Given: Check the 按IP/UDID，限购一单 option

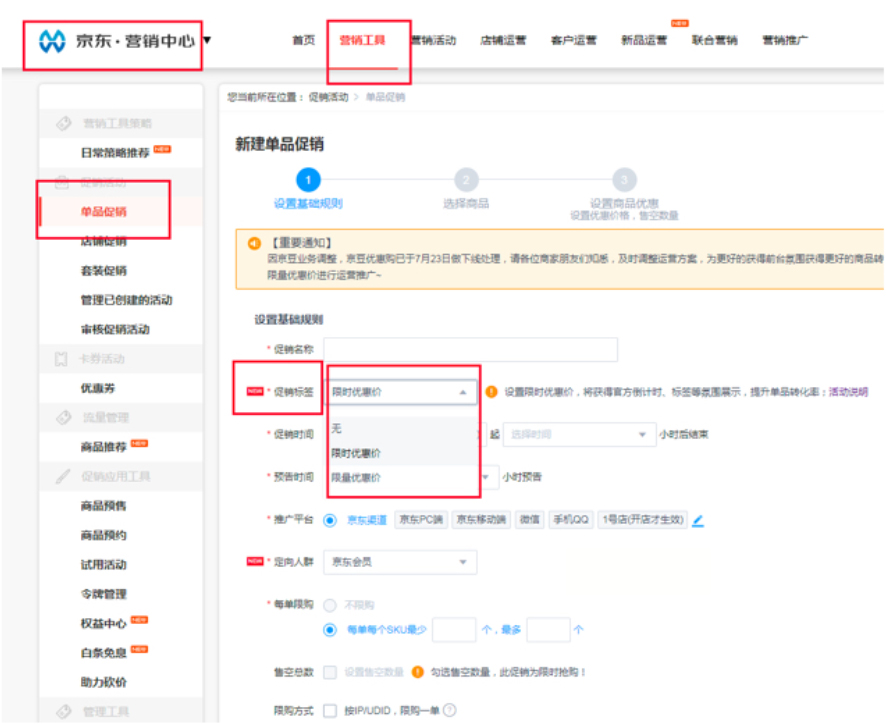Looking at the screenshot, I should pyautogui.click(x=330, y=708).
